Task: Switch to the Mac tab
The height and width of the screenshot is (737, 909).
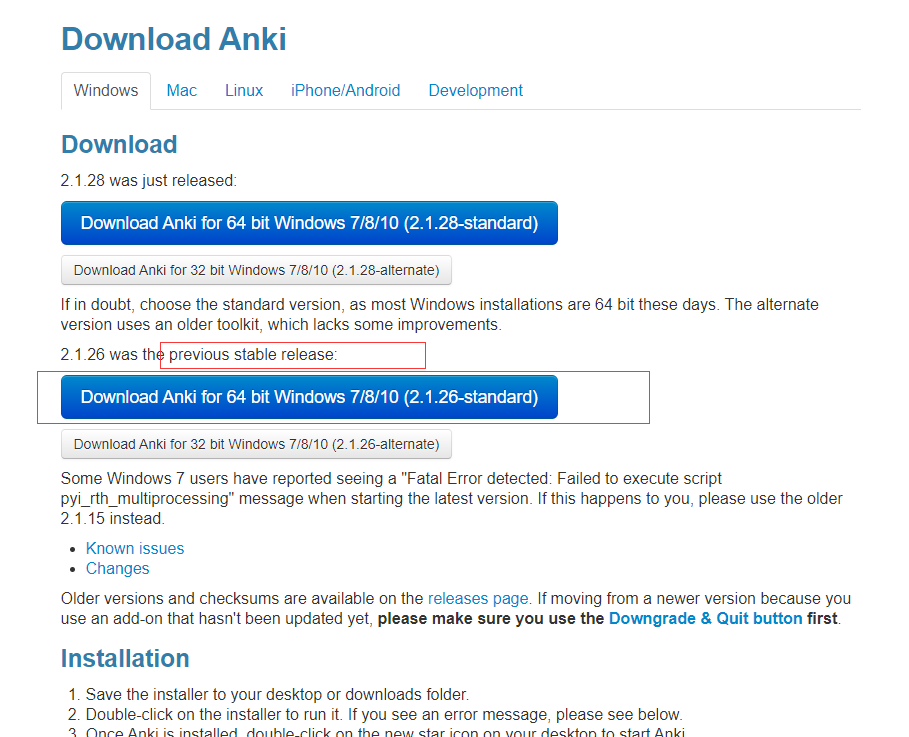Action: coord(181,90)
